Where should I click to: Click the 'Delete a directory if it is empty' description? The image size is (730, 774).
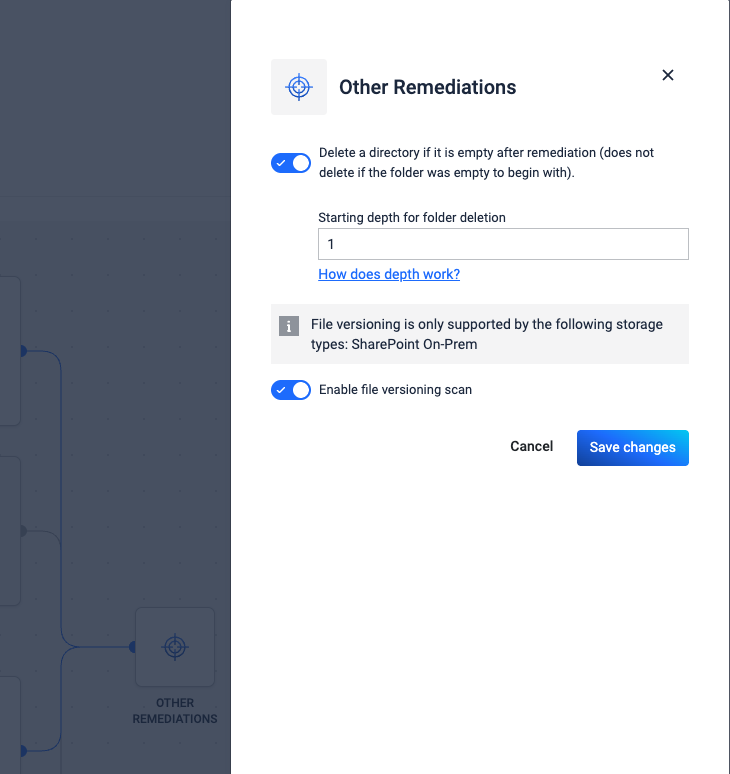[486, 162]
